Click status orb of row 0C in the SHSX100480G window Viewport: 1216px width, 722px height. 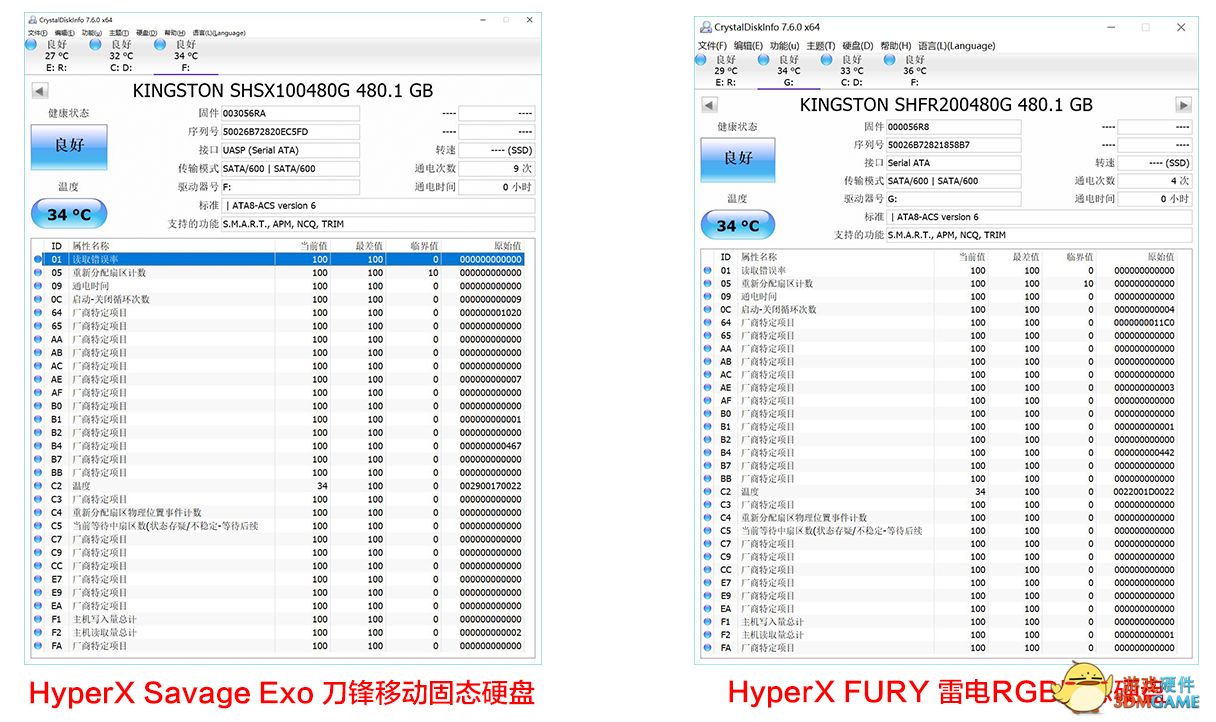[38, 300]
